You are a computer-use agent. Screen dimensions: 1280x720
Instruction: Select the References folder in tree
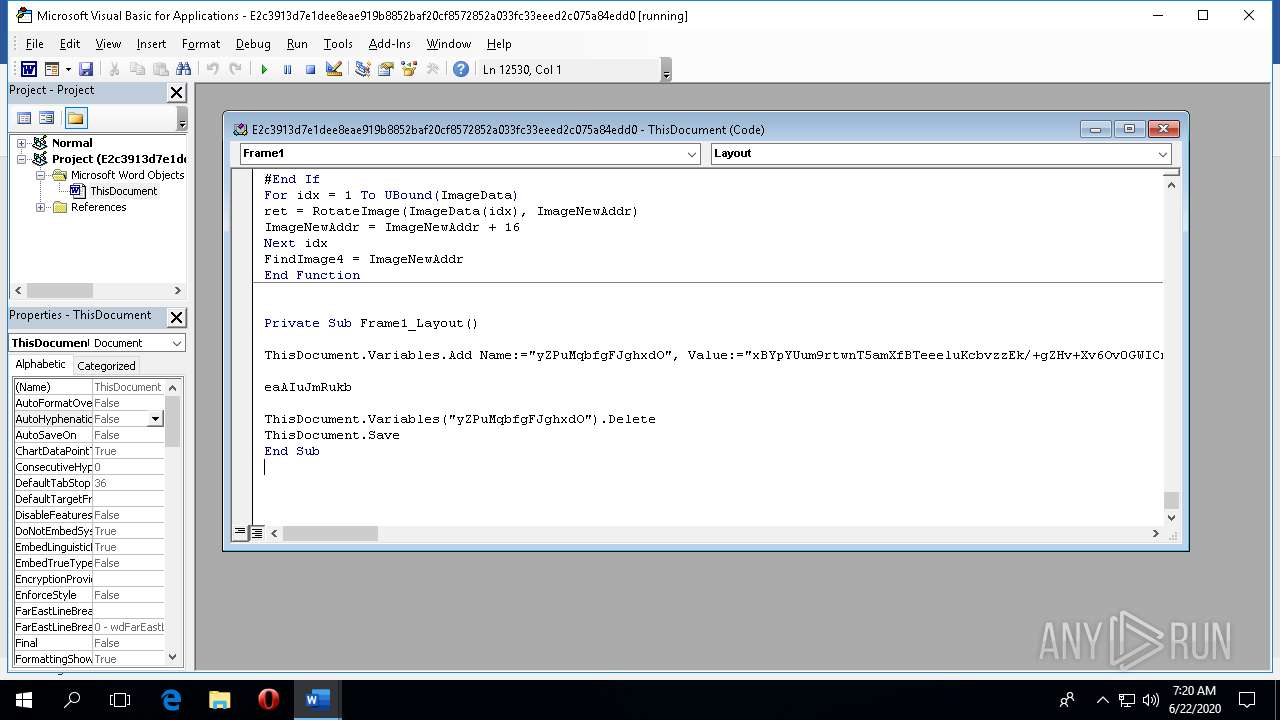coord(98,207)
